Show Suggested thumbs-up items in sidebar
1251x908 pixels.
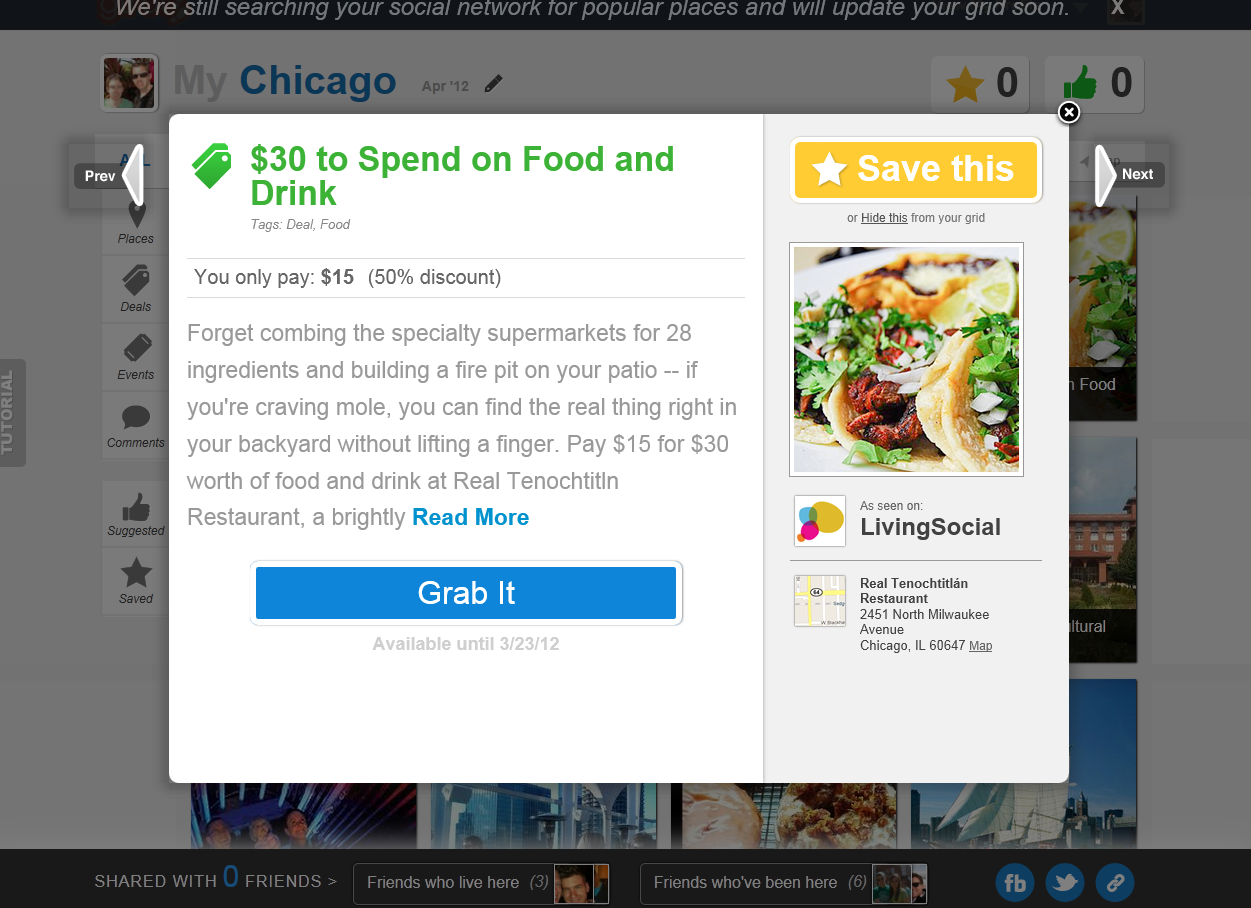pyautogui.click(x=136, y=506)
